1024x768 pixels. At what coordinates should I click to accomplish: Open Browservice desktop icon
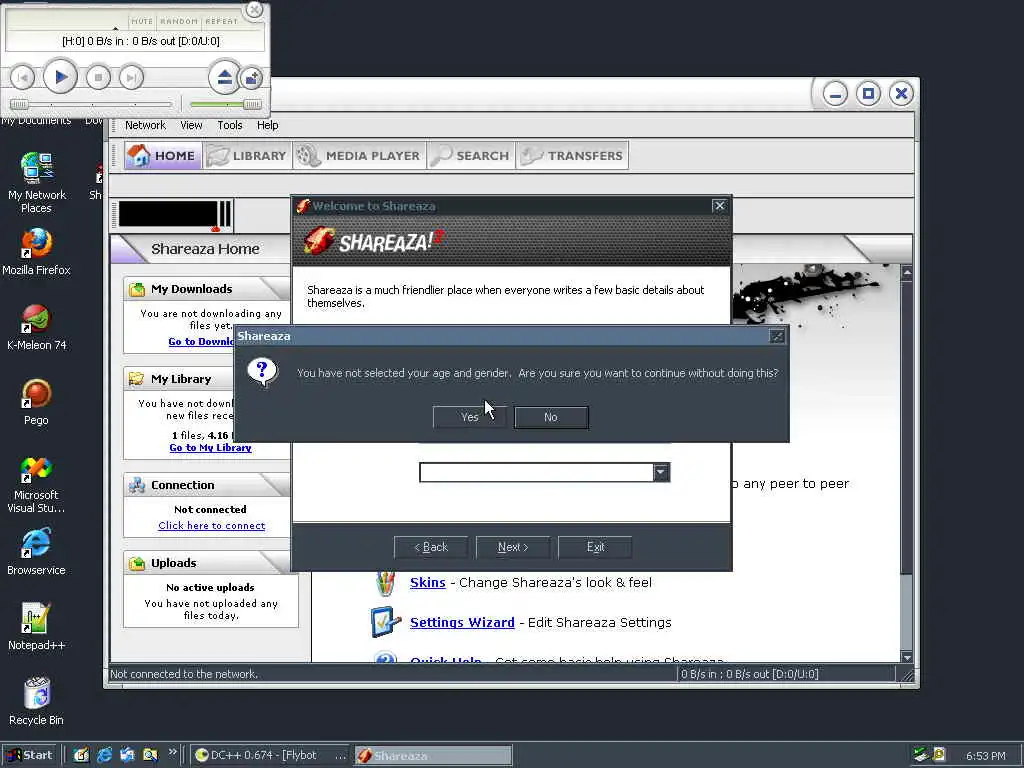[x=37, y=552]
